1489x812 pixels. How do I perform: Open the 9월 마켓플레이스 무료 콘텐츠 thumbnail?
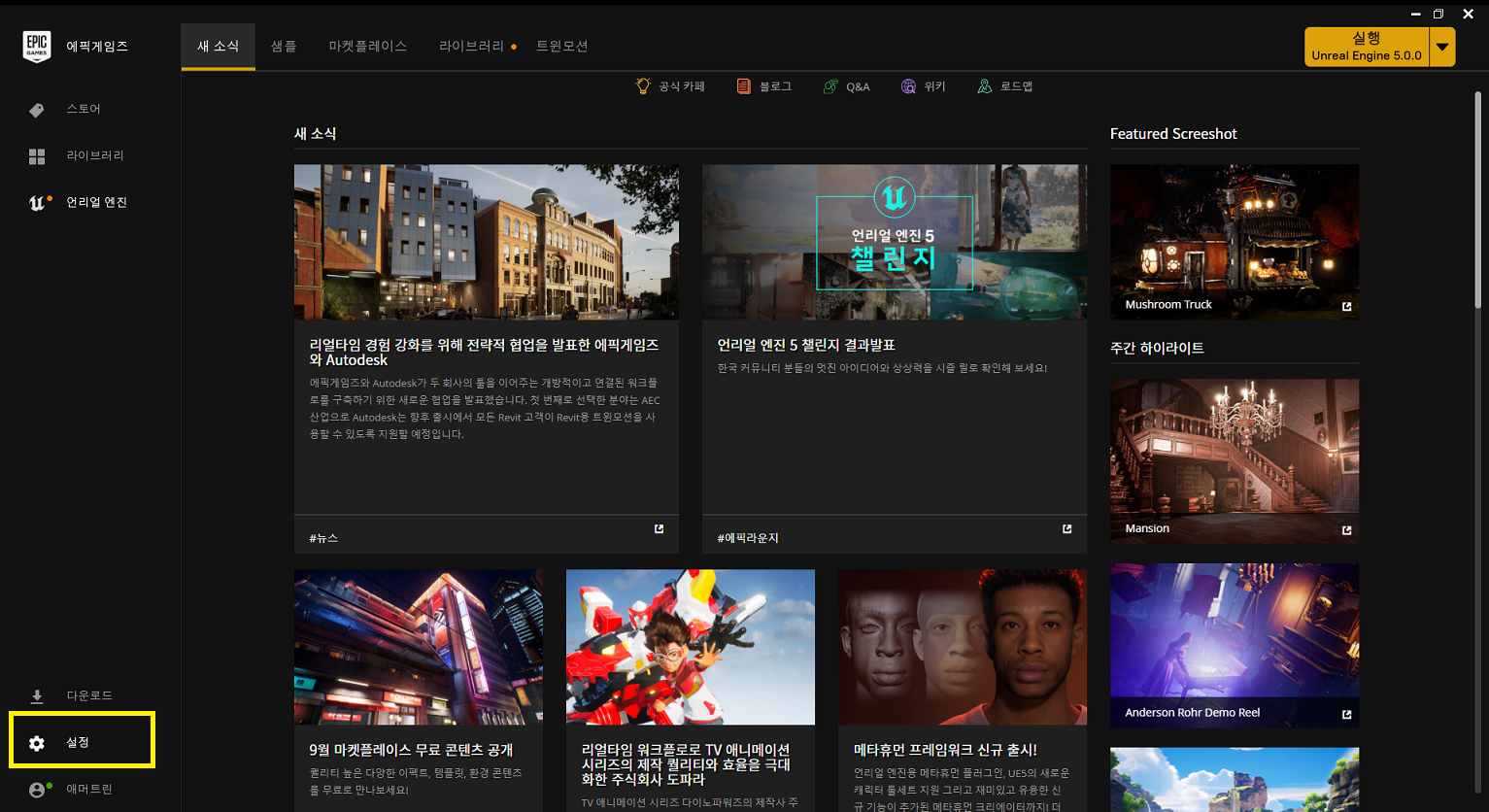coord(419,647)
